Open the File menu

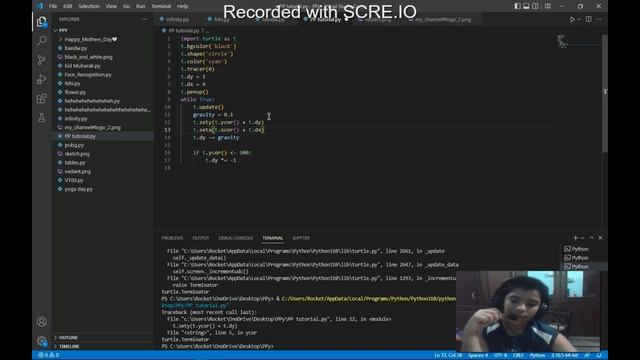(53, 6)
